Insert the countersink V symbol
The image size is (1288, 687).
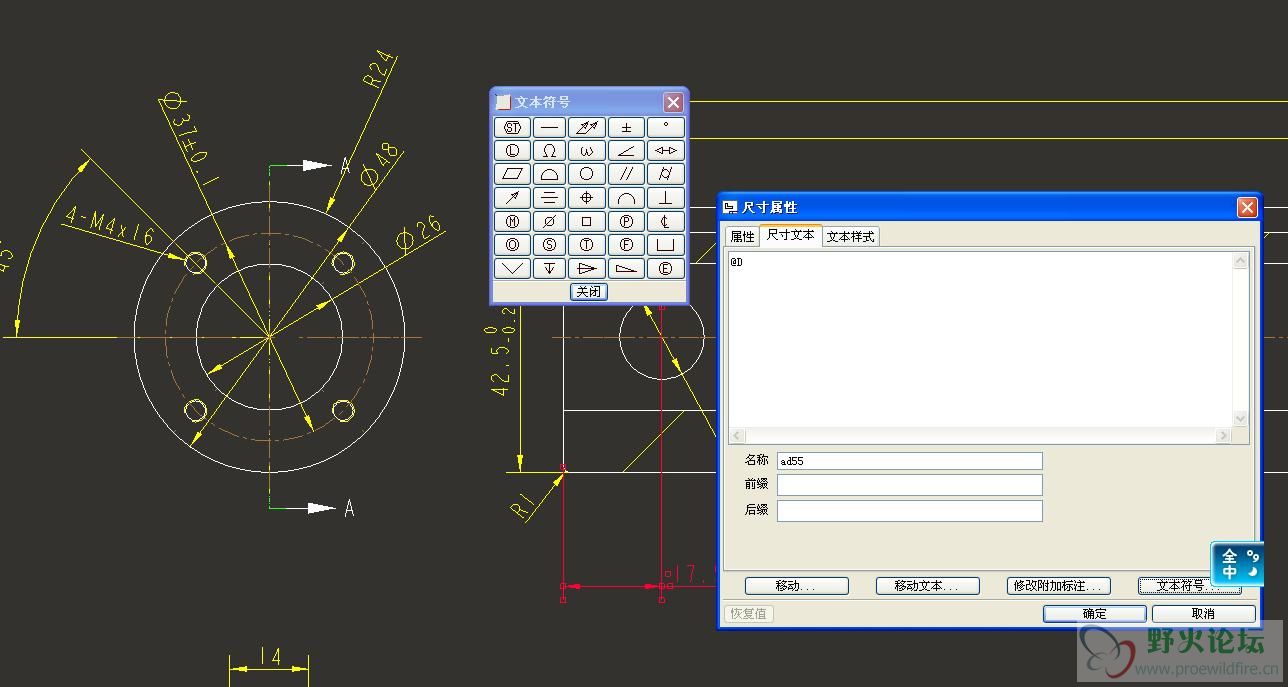(x=512, y=268)
